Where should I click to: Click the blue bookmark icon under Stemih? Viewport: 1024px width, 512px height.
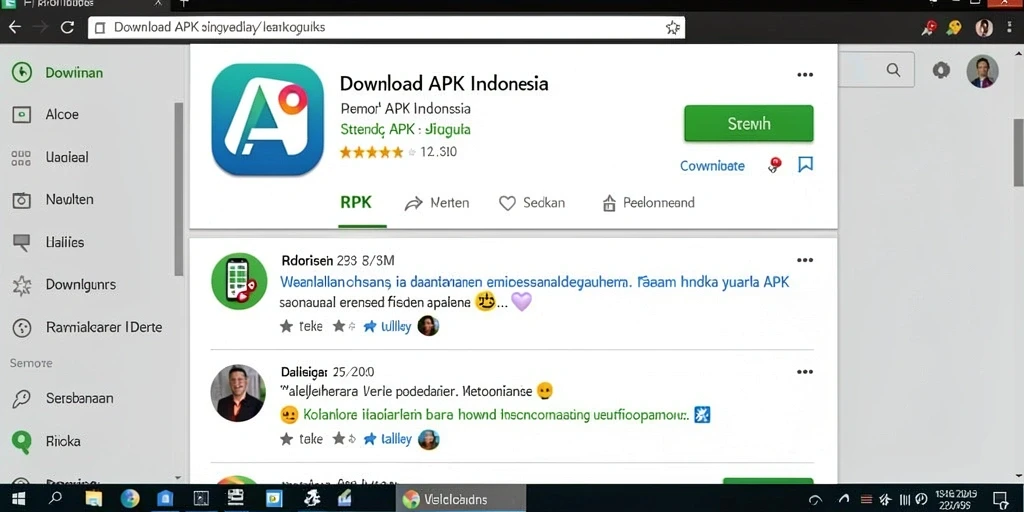(806, 164)
